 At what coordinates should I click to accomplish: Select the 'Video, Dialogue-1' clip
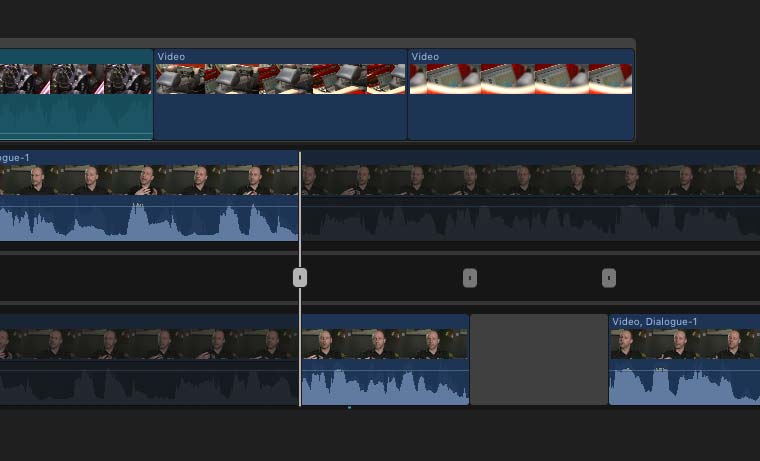[x=684, y=360]
